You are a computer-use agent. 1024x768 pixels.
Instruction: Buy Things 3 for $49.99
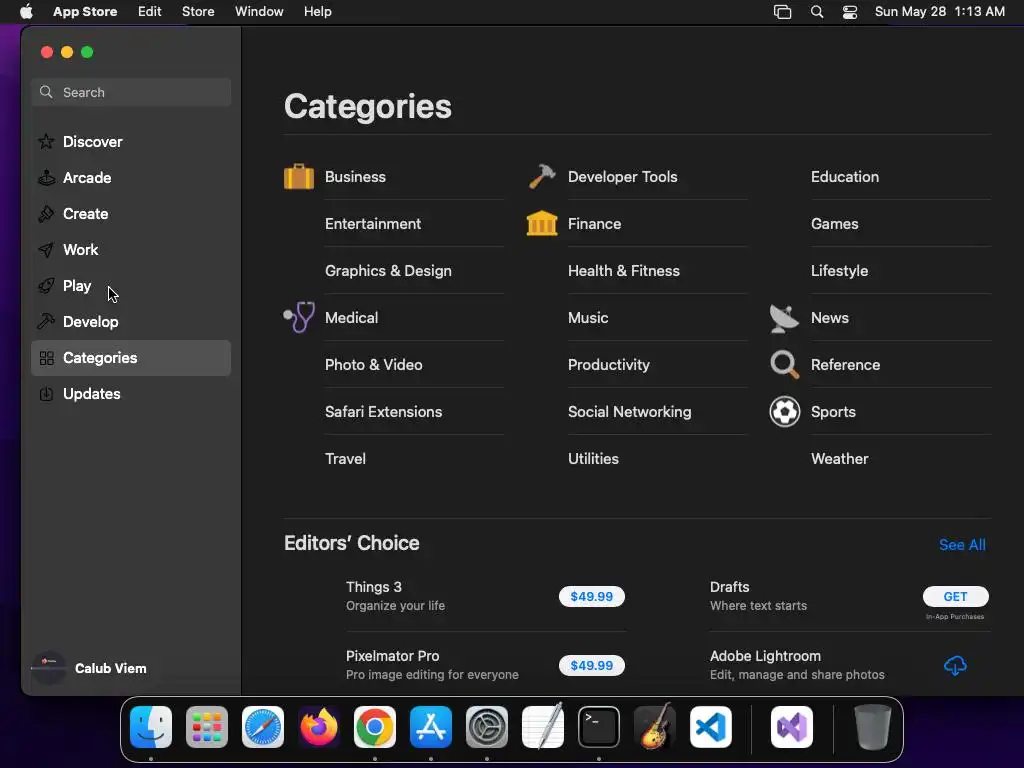pos(592,596)
